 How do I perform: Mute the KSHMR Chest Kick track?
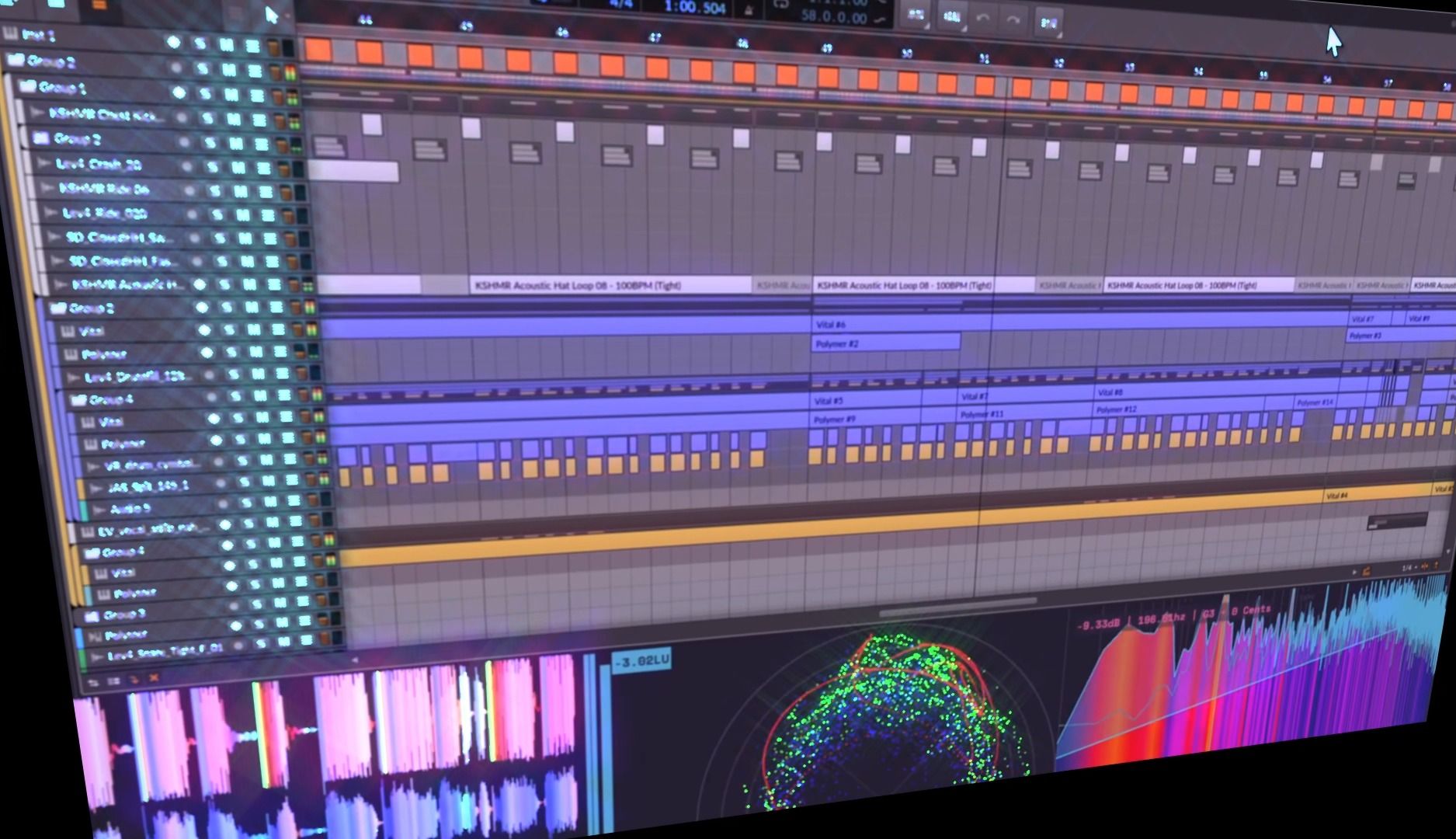233,119
